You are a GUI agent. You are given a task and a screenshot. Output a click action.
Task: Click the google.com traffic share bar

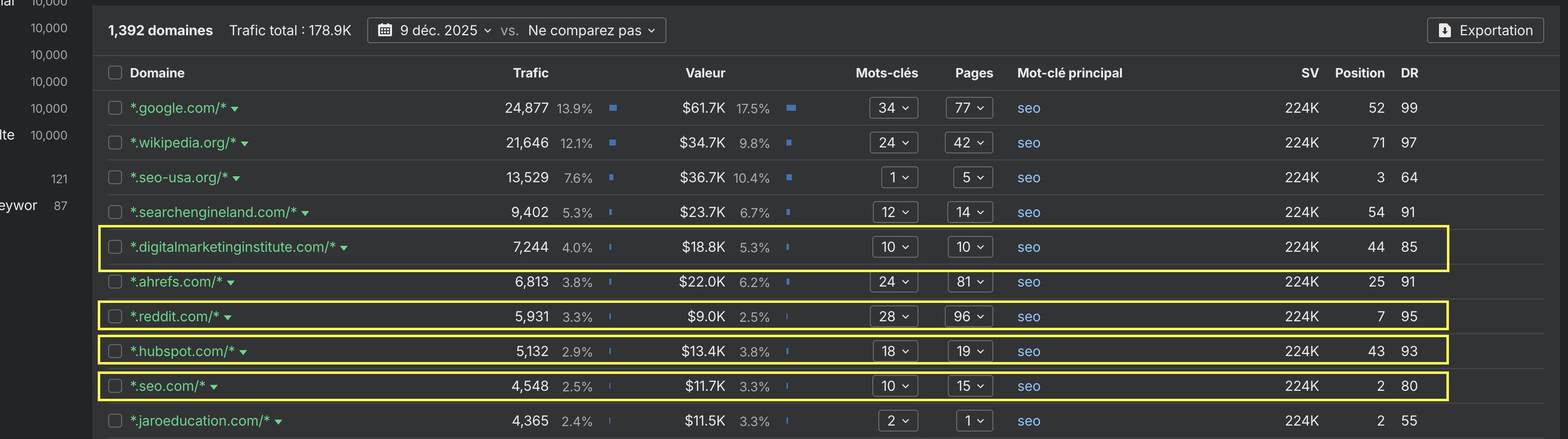pyautogui.click(x=613, y=108)
